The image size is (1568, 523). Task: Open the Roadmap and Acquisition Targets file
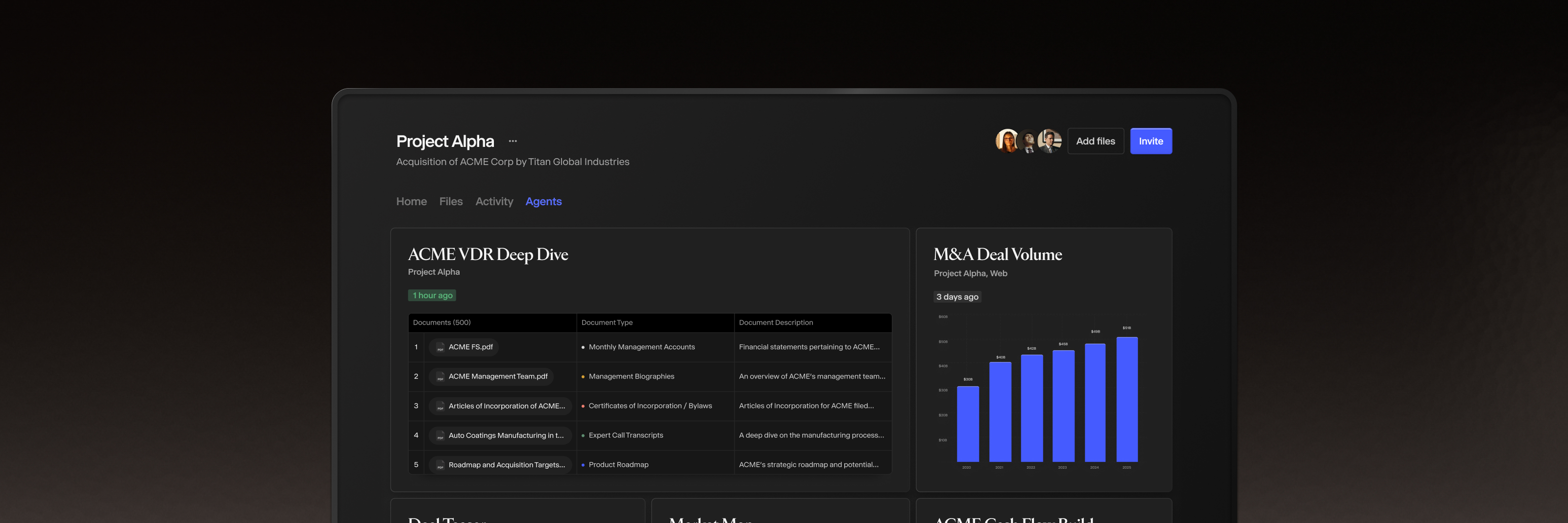(x=500, y=465)
